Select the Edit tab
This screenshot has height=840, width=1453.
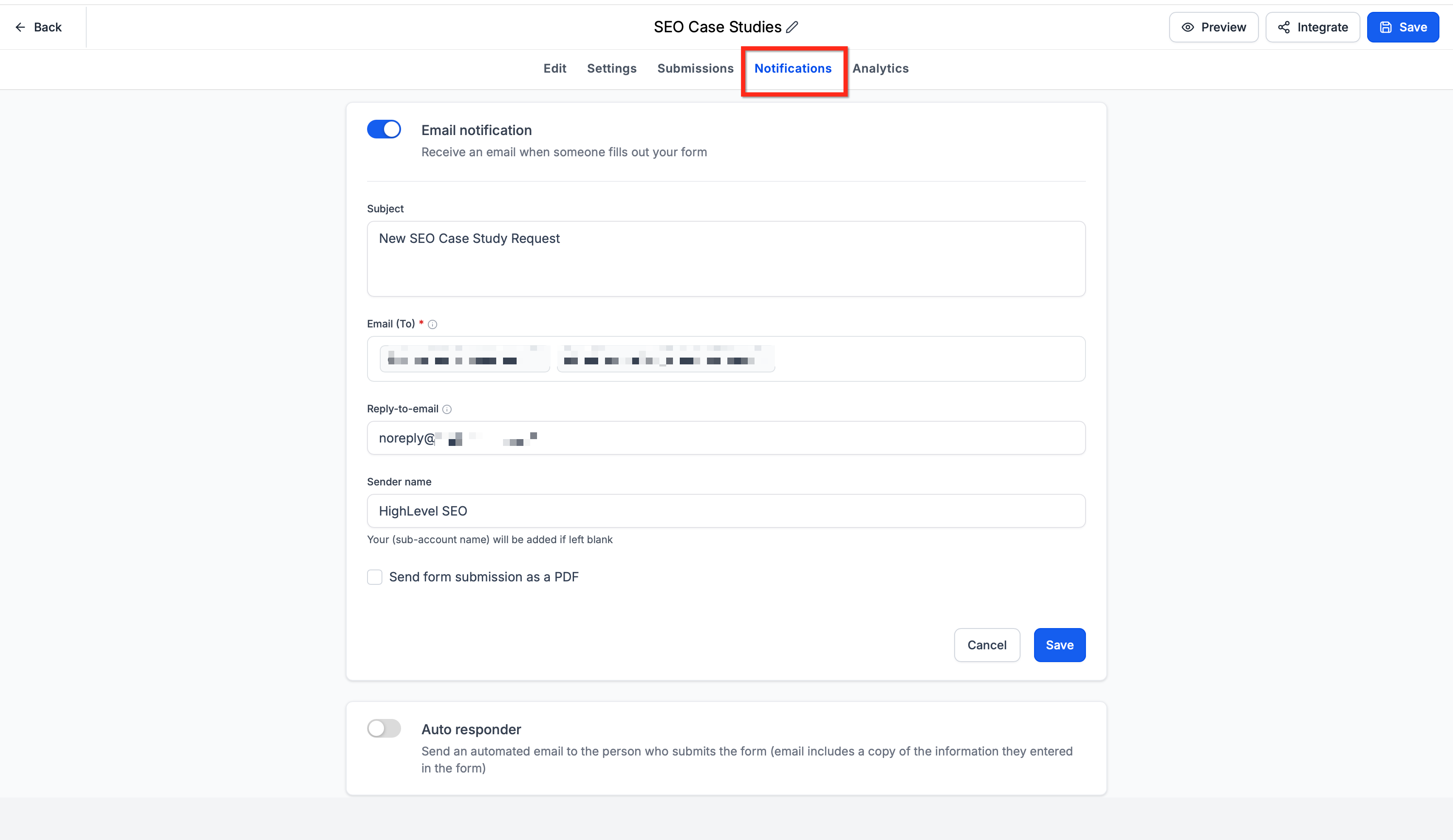pos(555,68)
